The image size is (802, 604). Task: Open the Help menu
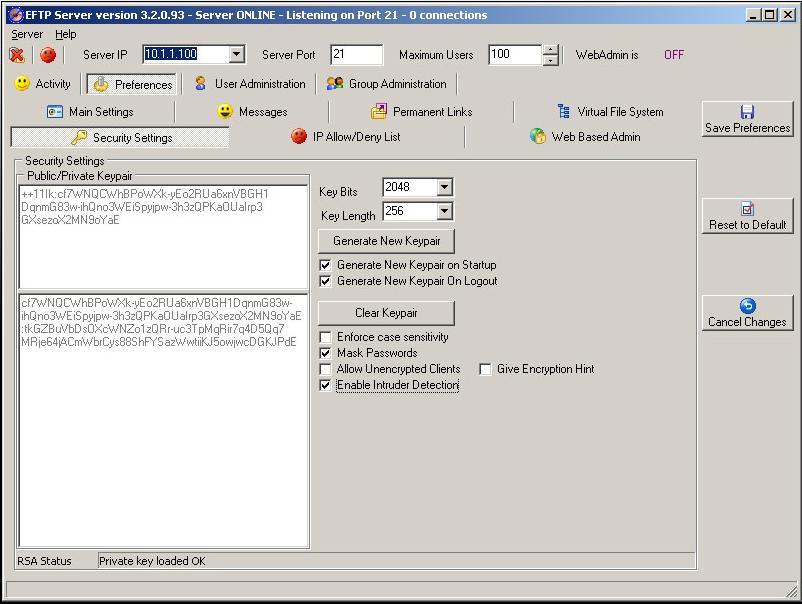(x=65, y=34)
